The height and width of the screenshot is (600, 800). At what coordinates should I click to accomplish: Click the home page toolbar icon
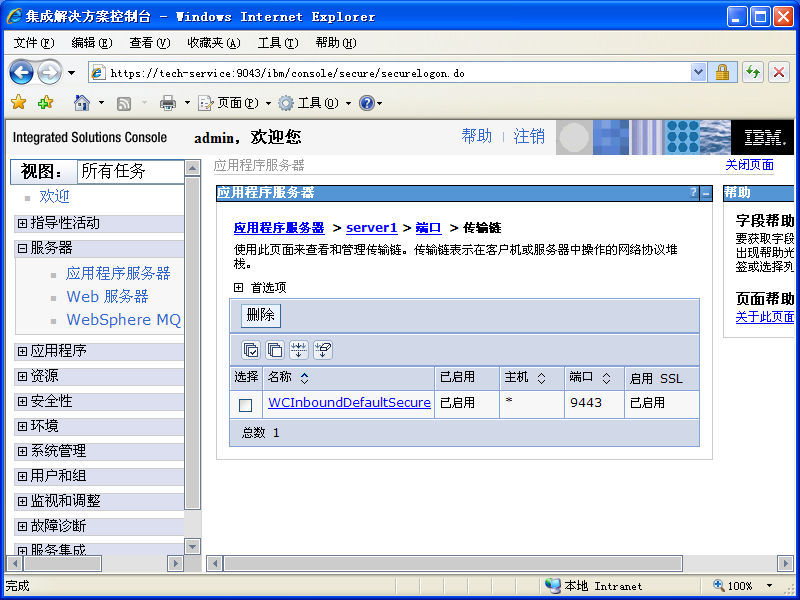pyautogui.click(x=82, y=103)
